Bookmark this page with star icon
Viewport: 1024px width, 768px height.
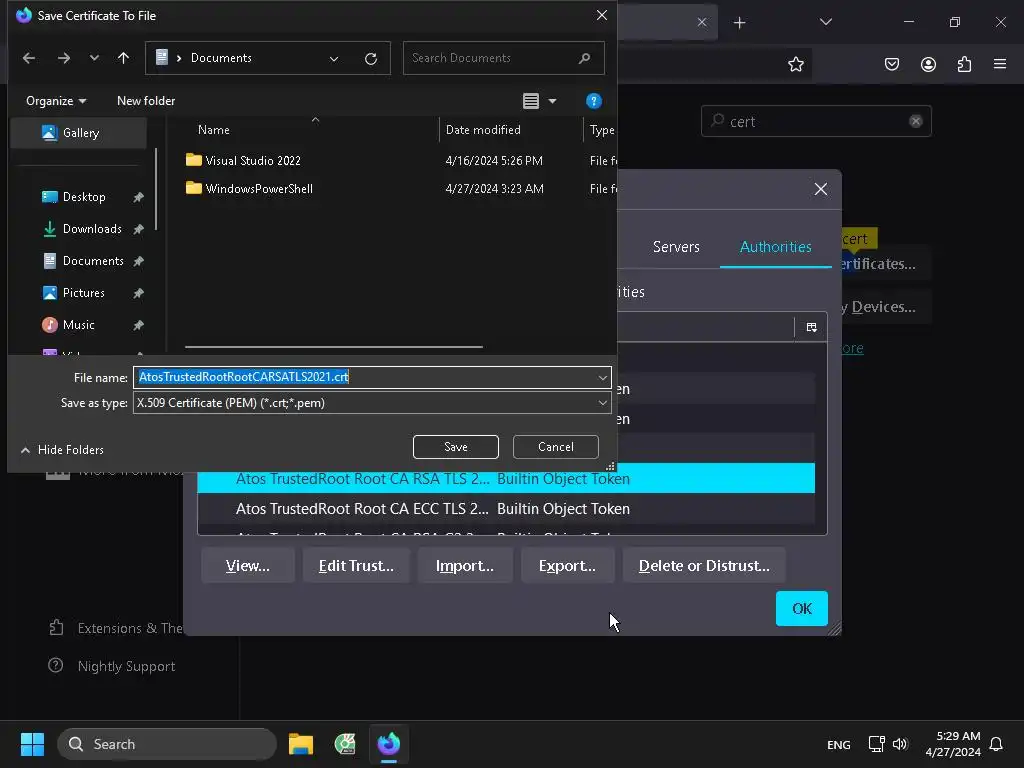click(795, 64)
